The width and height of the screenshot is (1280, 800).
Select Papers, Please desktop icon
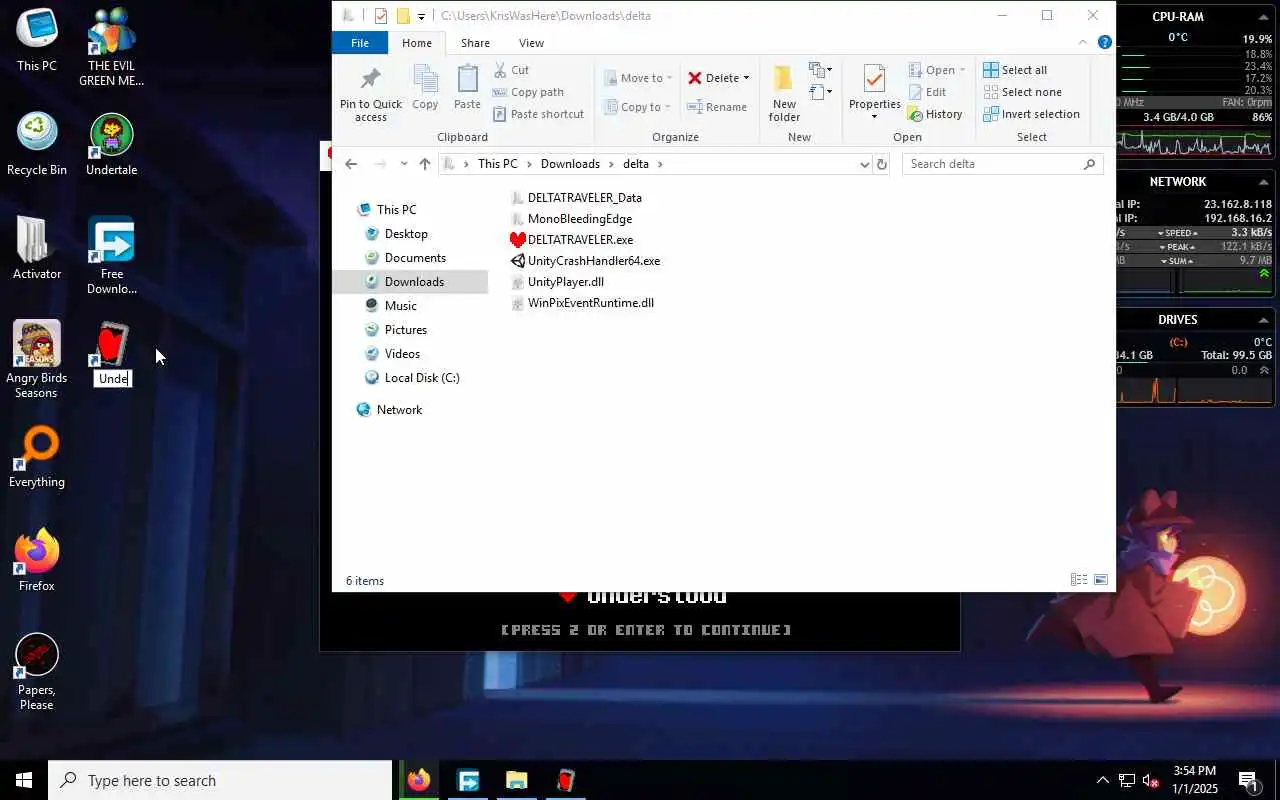pos(37,672)
